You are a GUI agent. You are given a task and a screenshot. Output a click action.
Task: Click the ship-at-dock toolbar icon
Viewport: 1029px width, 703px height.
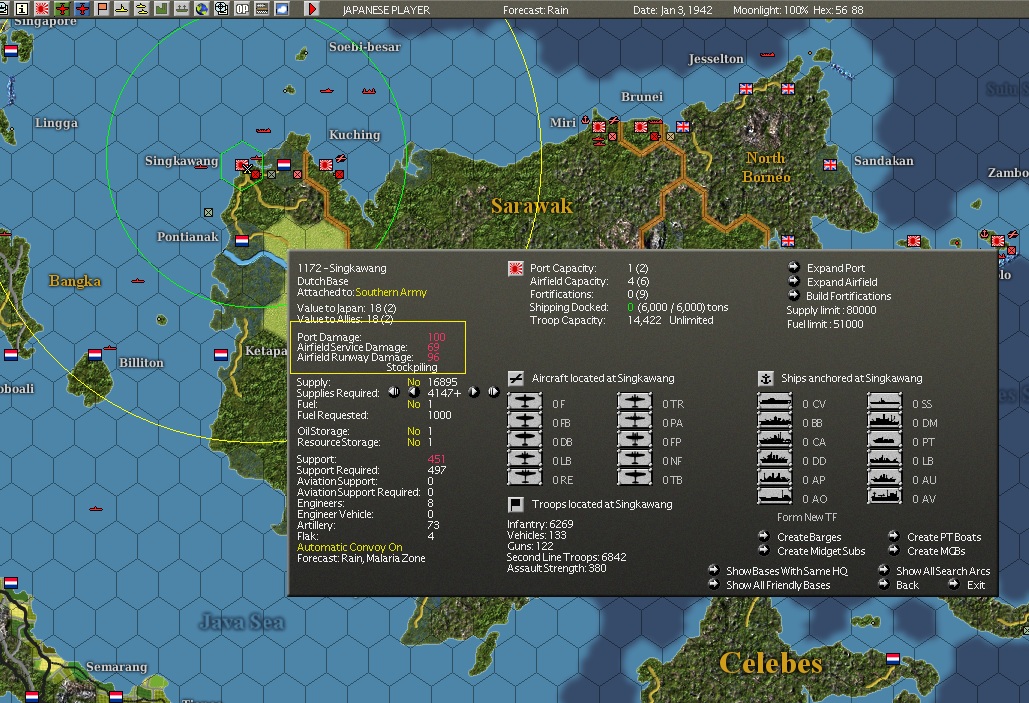182,9
